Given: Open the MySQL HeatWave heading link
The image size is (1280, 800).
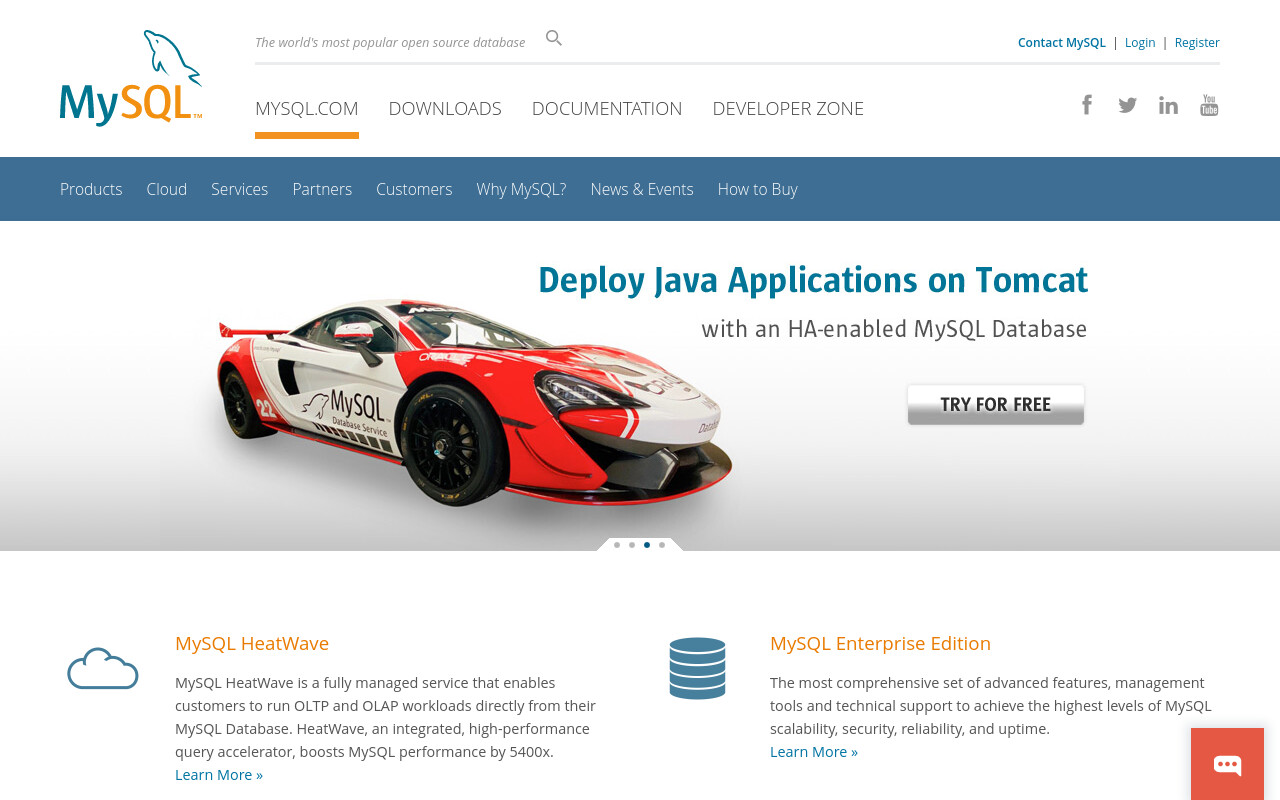Looking at the screenshot, I should 252,643.
